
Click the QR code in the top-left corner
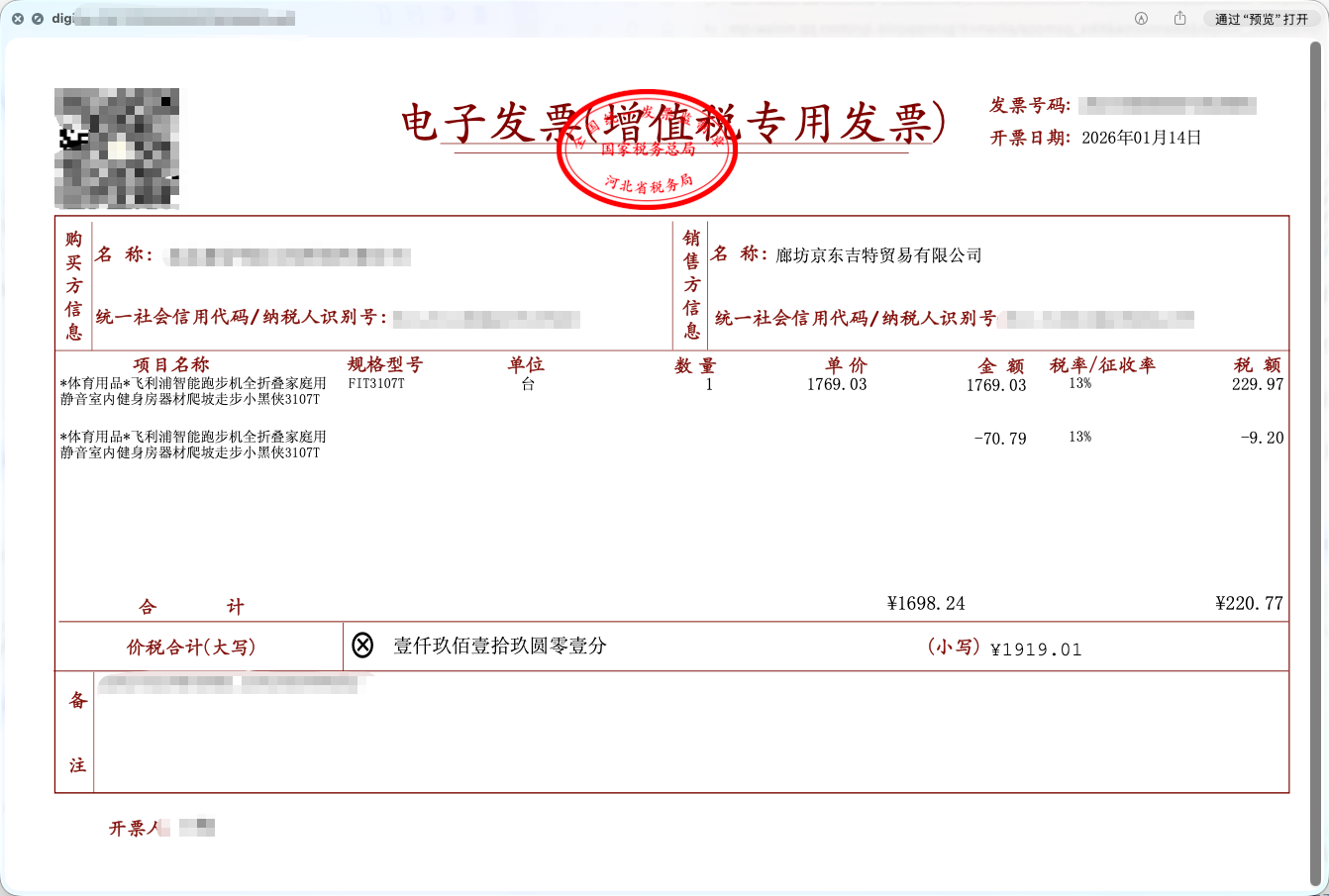click(x=116, y=148)
